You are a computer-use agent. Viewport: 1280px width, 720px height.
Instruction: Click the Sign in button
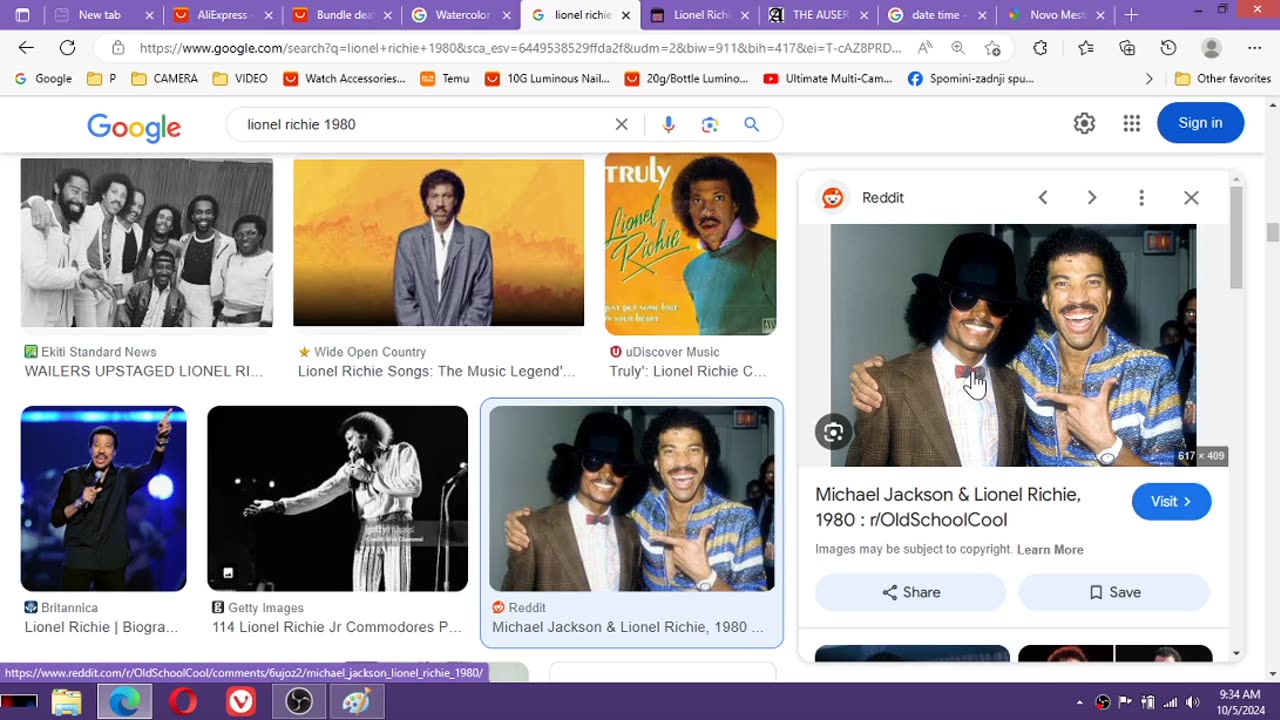(x=1200, y=123)
